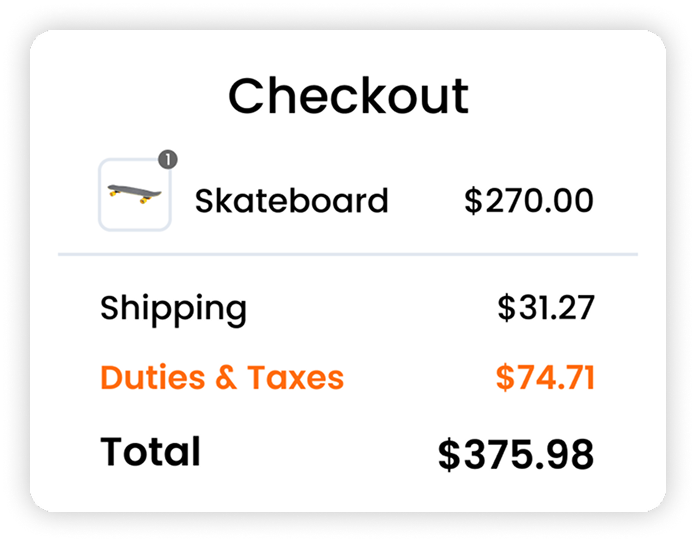This screenshot has width=696, height=542.
Task: Click the Checkout heading
Action: (x=348, y=96)
